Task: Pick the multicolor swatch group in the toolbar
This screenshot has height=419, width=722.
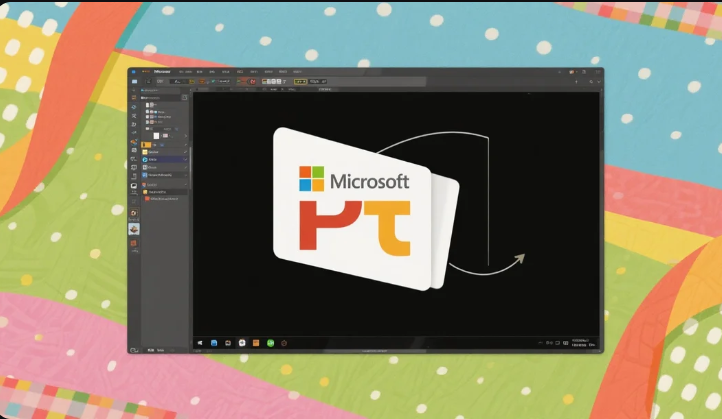Action: coord(272,81)
